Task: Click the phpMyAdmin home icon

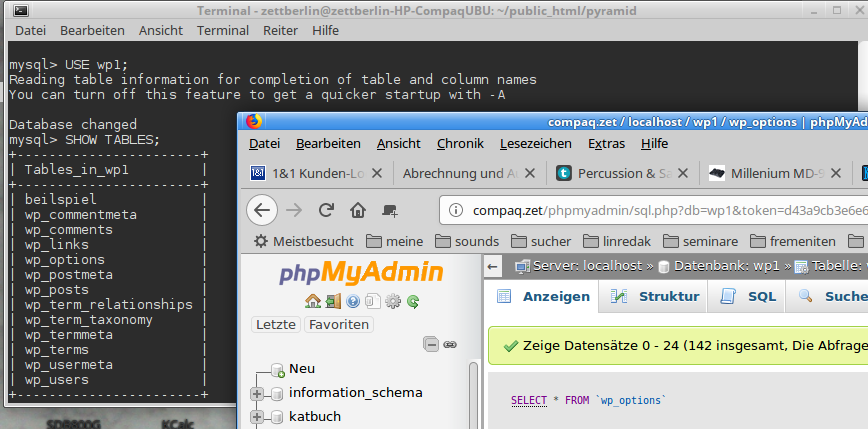Action: (313, 300)
